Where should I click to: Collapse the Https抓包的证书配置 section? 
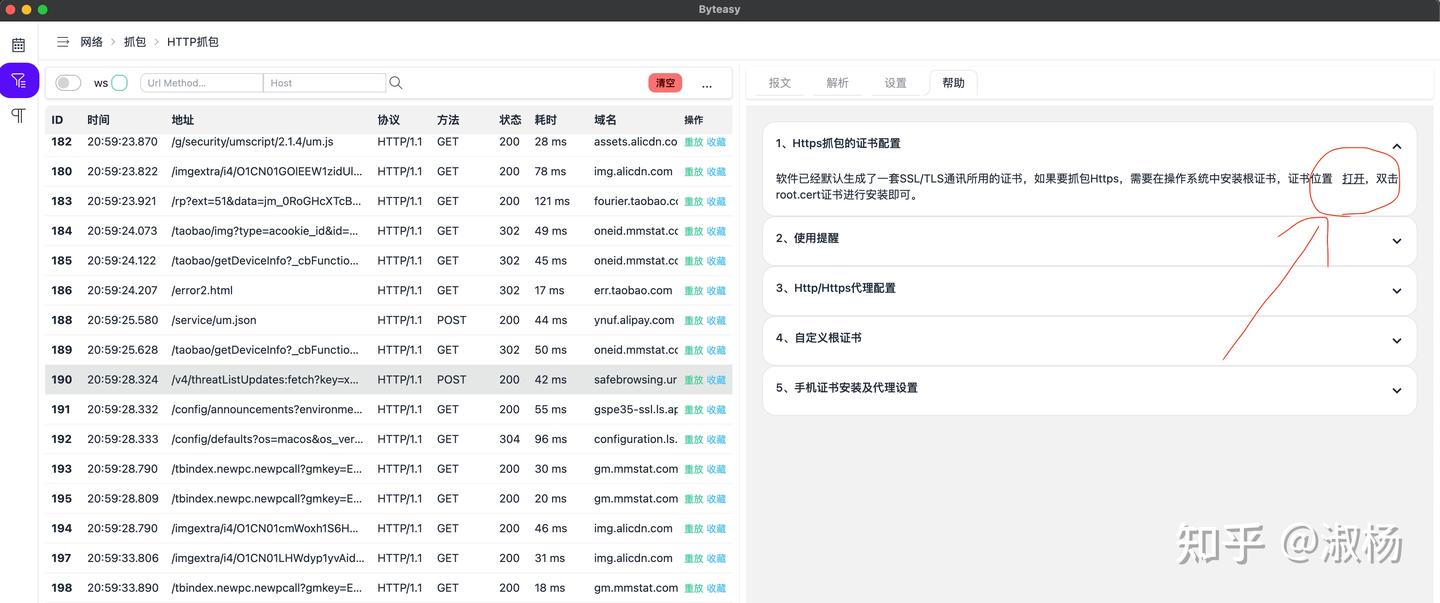[1397, 145]
